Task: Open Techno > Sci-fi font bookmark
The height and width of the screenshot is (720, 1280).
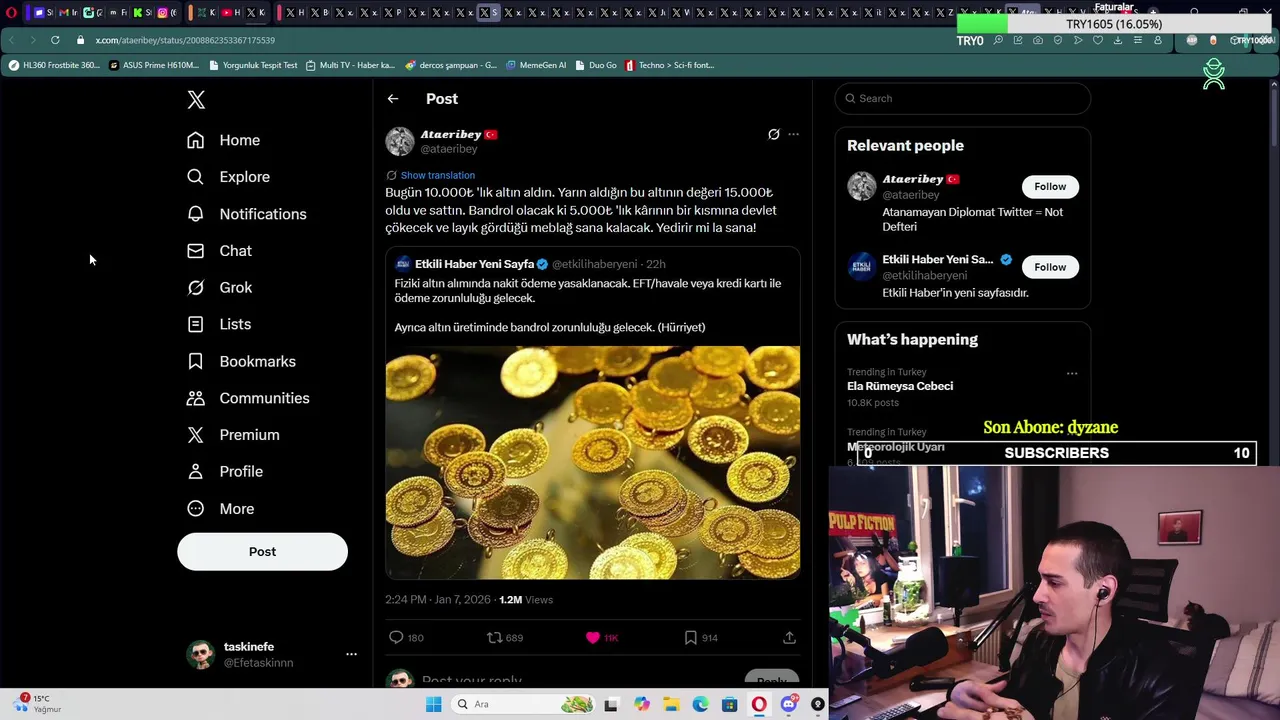Action: click(669, 65)
